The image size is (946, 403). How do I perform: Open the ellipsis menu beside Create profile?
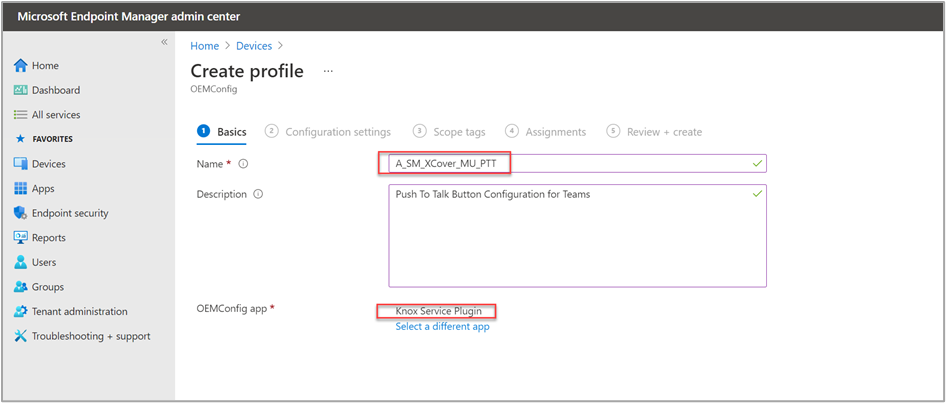[328, 71]
